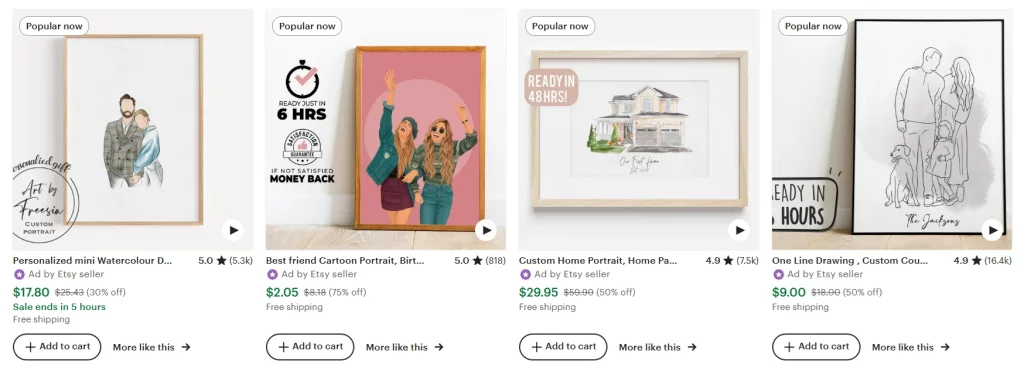1024x371 pixels.
Task: Open More like this for line drawing
Action: pyautogui.click(x=910, y=347)
